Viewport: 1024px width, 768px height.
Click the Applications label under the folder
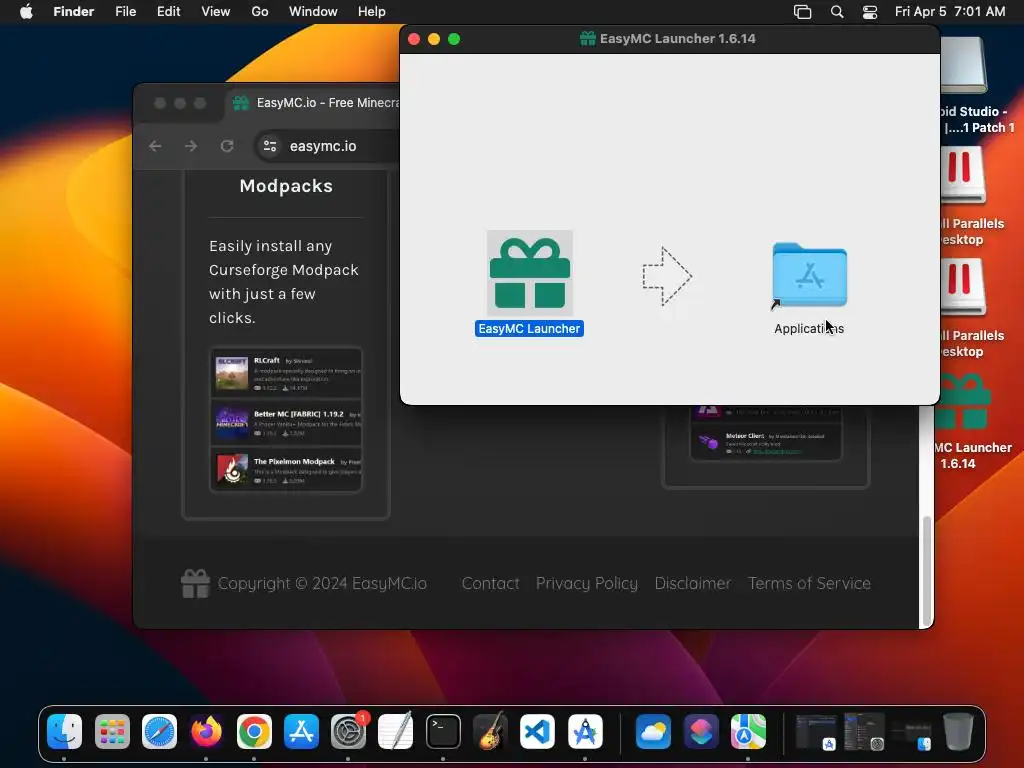click(809, 328)
